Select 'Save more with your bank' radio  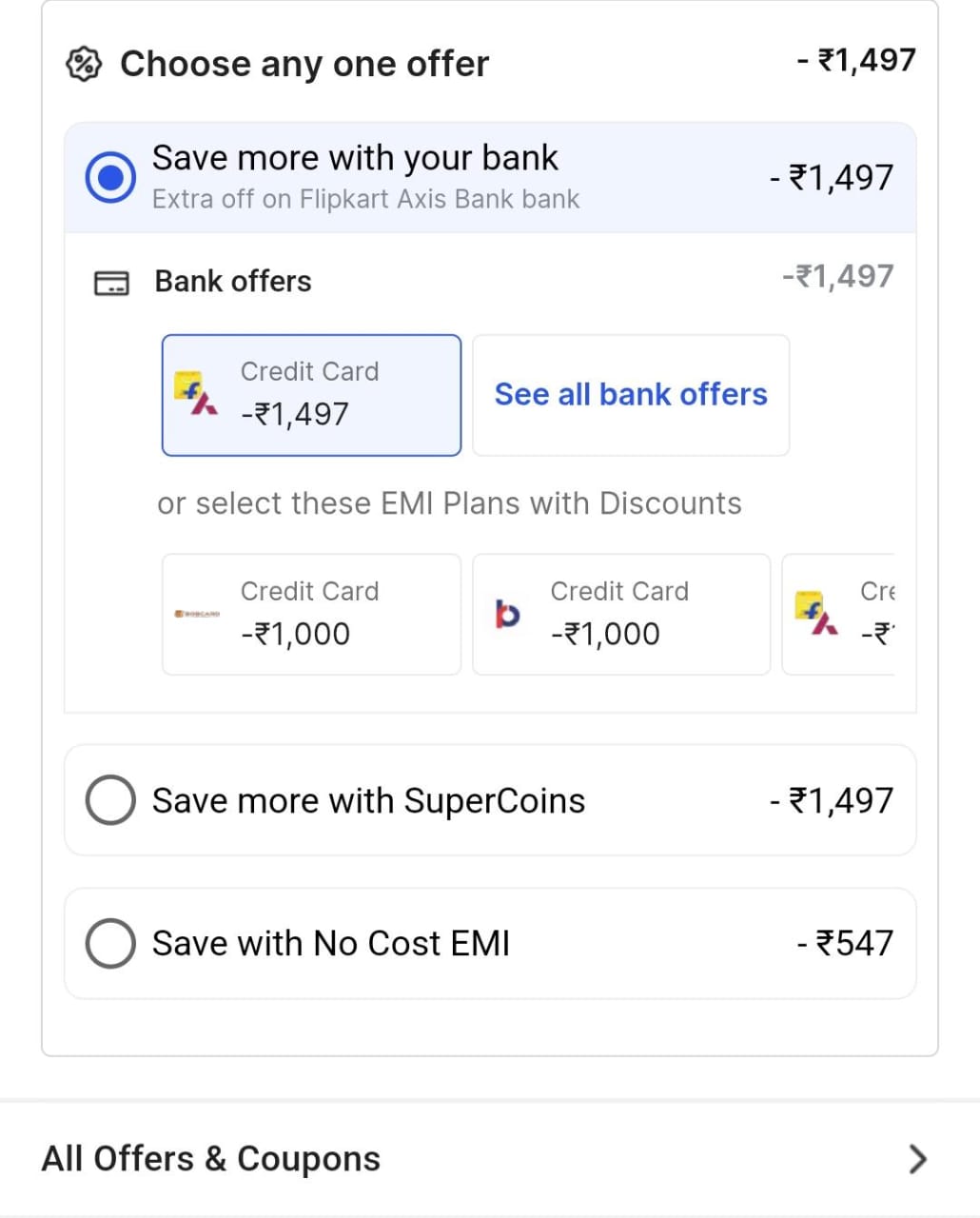point(110,177)
